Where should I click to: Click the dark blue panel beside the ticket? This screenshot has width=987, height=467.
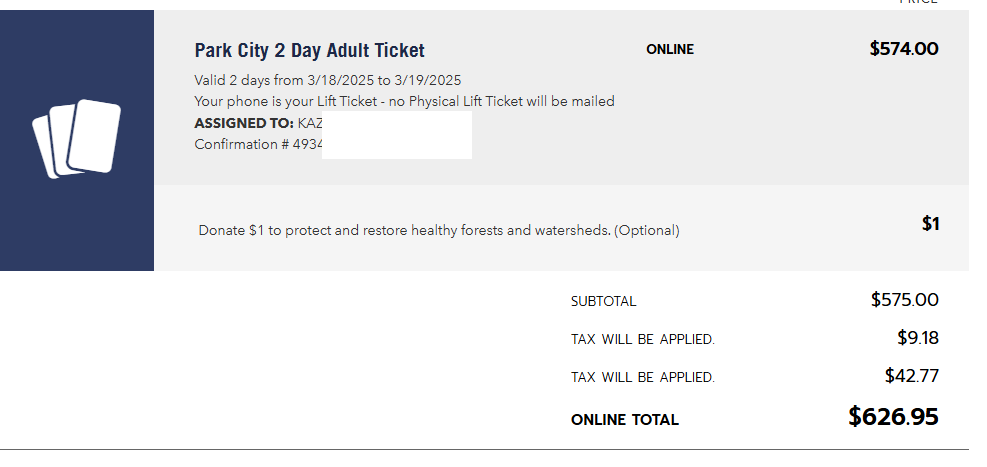coord(77,140)
